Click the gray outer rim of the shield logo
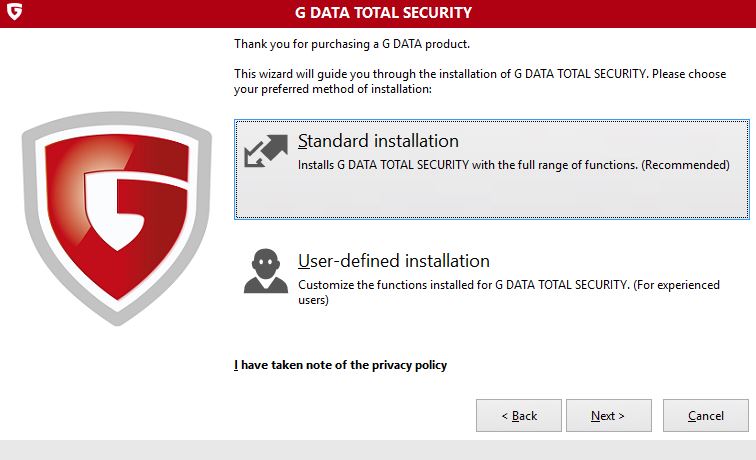 tap(29, 193)
